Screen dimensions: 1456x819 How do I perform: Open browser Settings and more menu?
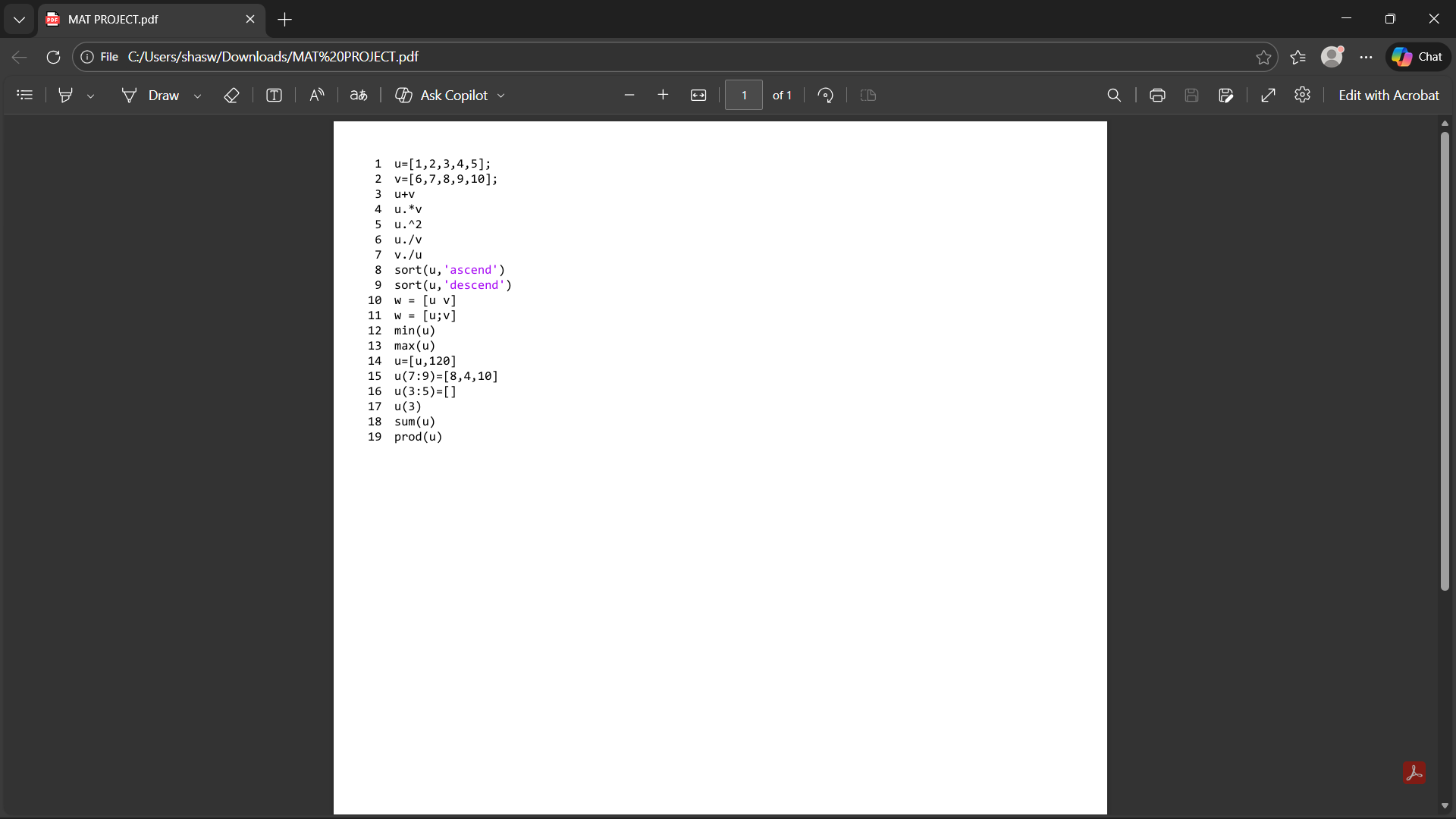(1367, 57)
